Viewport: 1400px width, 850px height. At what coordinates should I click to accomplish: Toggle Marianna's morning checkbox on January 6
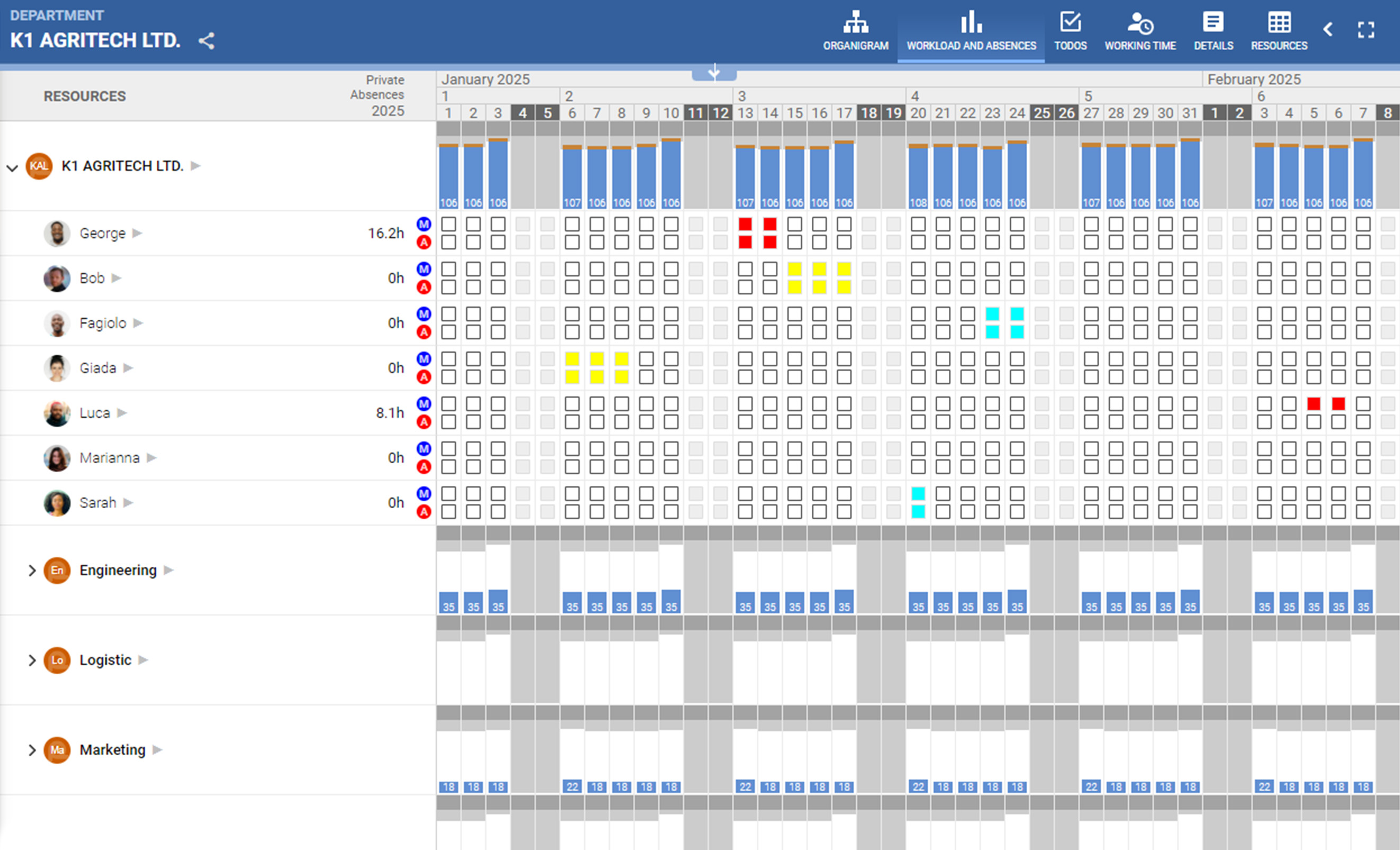[572, 449]
